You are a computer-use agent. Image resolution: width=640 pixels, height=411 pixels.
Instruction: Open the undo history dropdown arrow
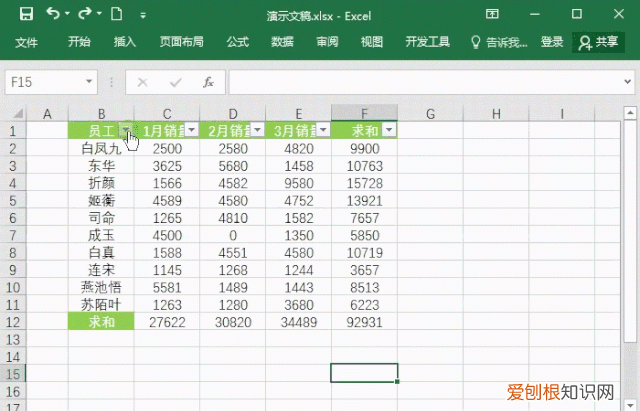(x=67, y=14)
